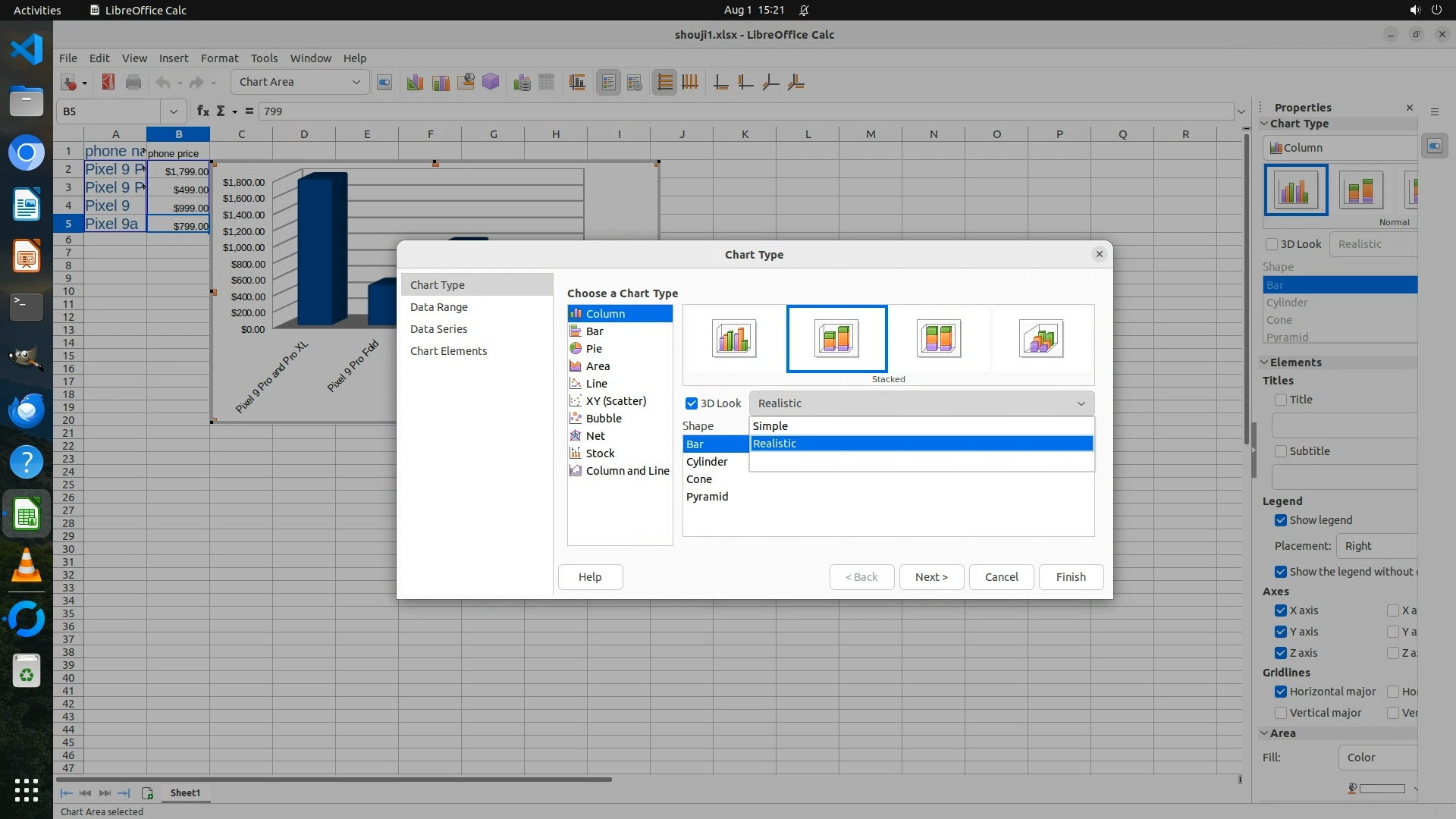The image size is (1456, 819).
Task: Click the 3D View cube toolbar icon
Action: (491, 82)
